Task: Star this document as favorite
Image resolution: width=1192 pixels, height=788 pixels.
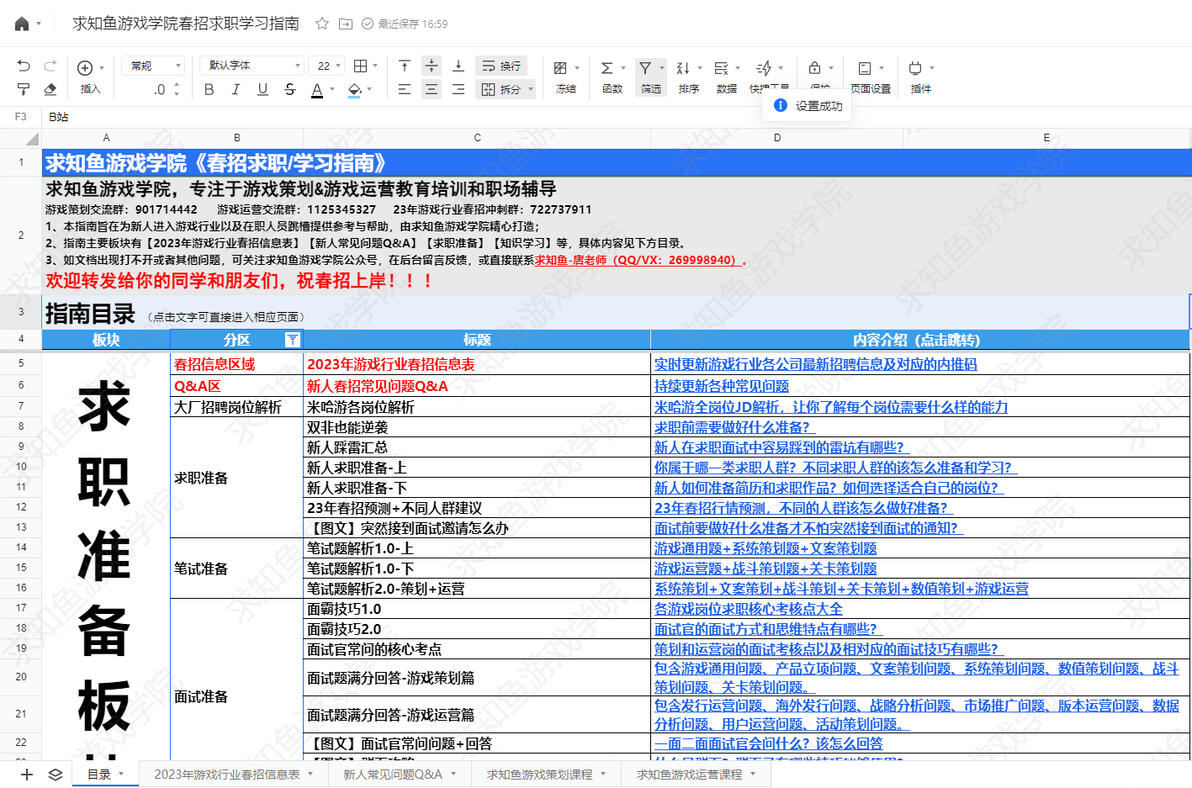Action: point(322,24)
